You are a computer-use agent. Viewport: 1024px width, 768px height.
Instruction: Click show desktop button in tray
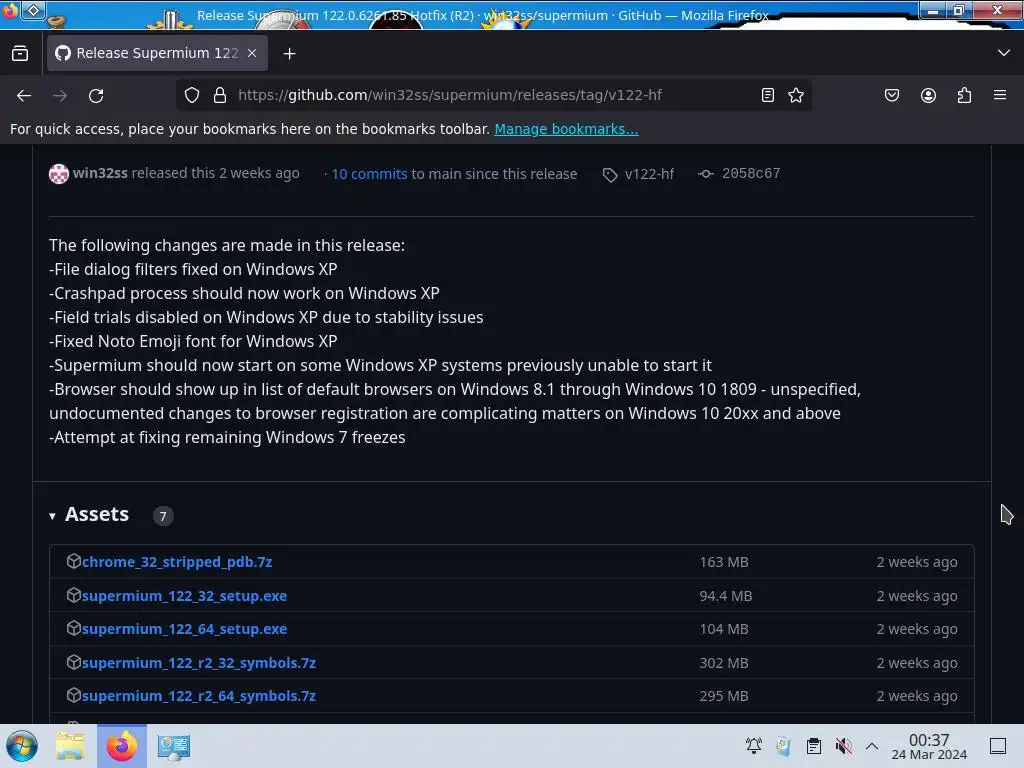[x=998, y=746]
